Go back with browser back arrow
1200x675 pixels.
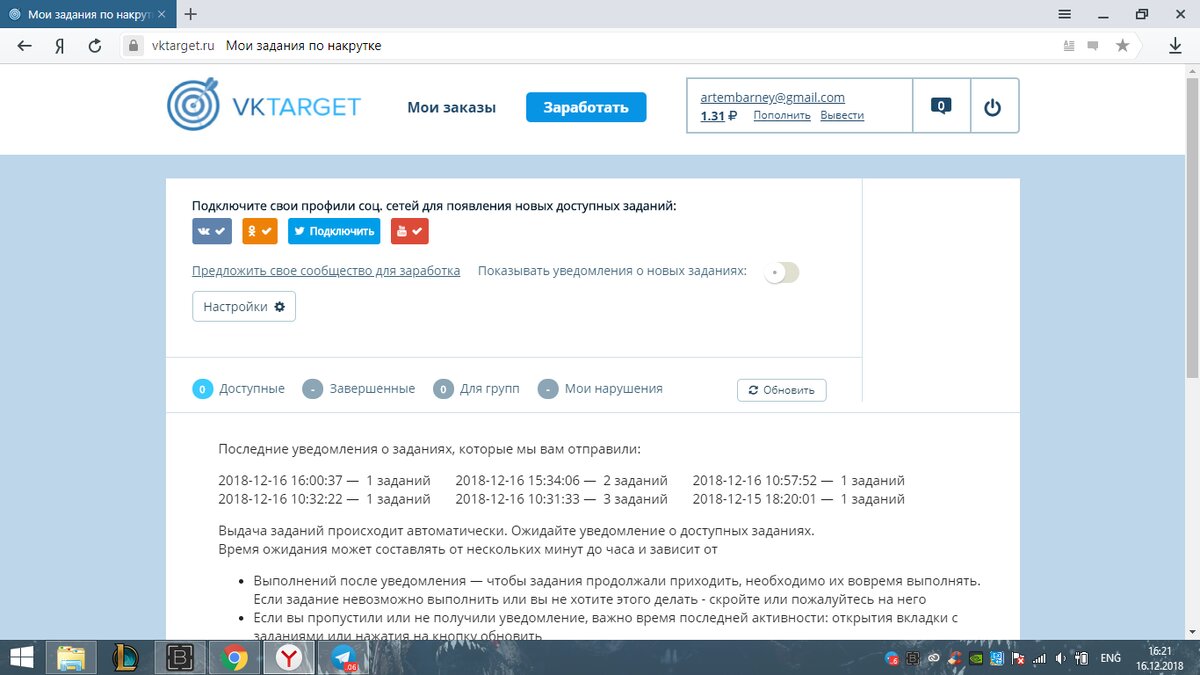24,45
